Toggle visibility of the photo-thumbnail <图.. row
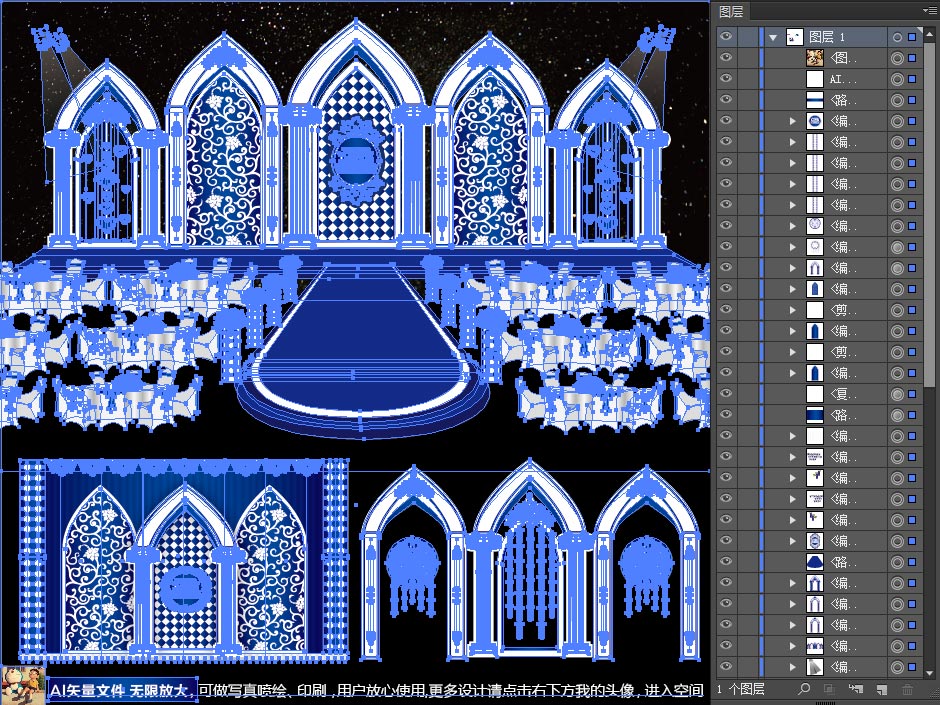 pyautogui.click(x=726, y=58)
